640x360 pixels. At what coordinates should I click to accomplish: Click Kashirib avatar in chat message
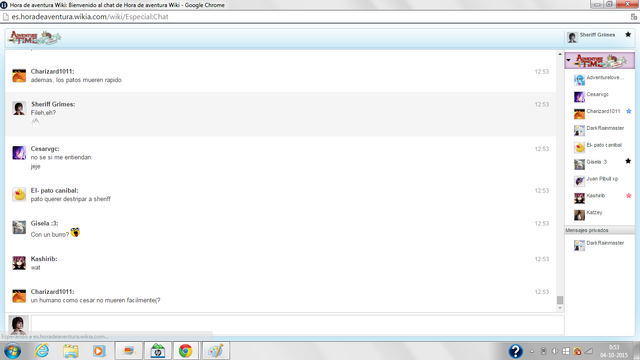coord(19,263)
